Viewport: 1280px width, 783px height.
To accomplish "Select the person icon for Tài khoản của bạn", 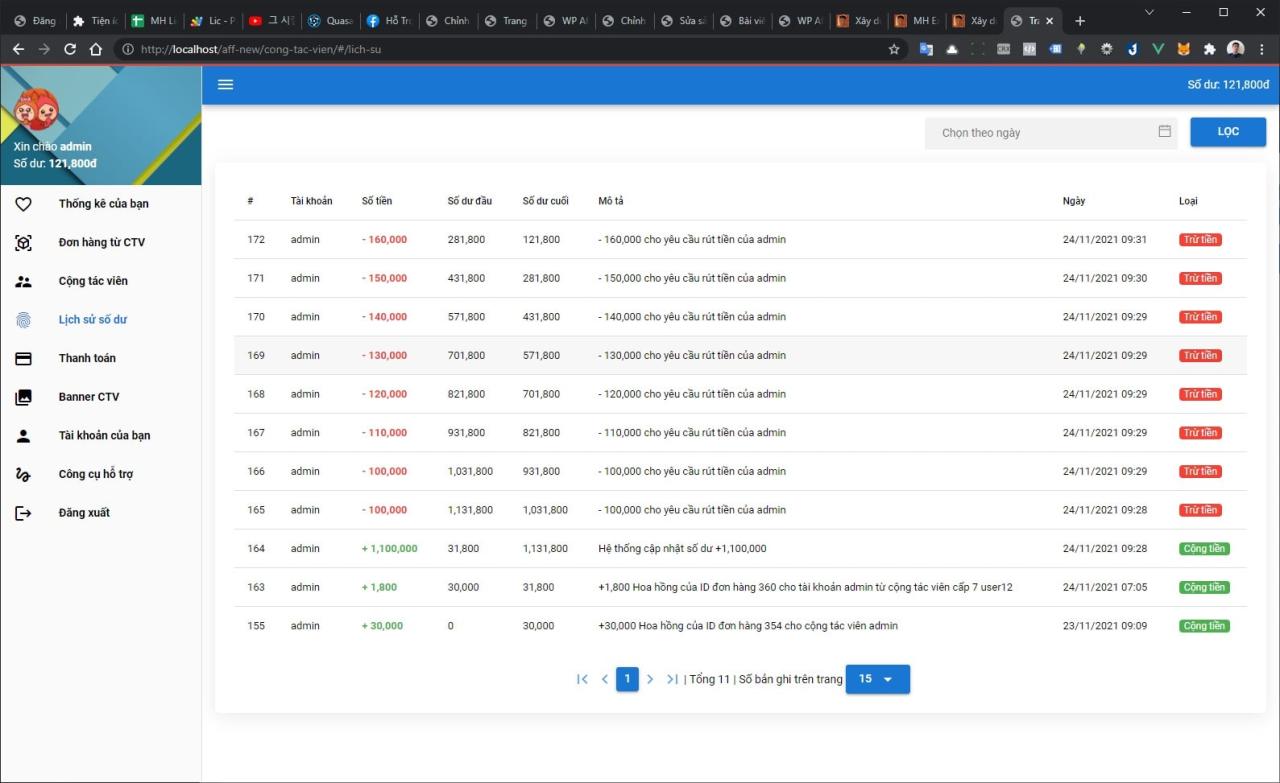I will (x=23, y=435).
